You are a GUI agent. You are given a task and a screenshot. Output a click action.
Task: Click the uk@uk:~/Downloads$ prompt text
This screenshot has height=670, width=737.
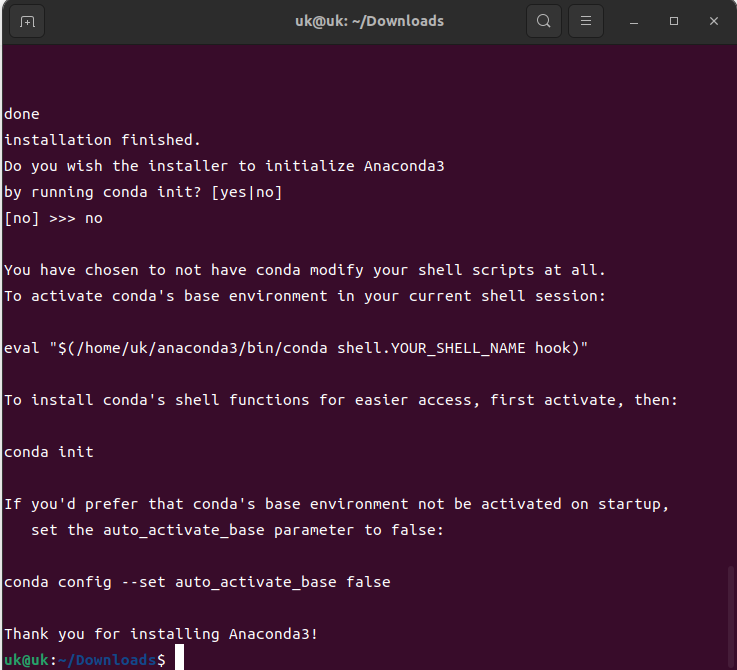(85, 660)
